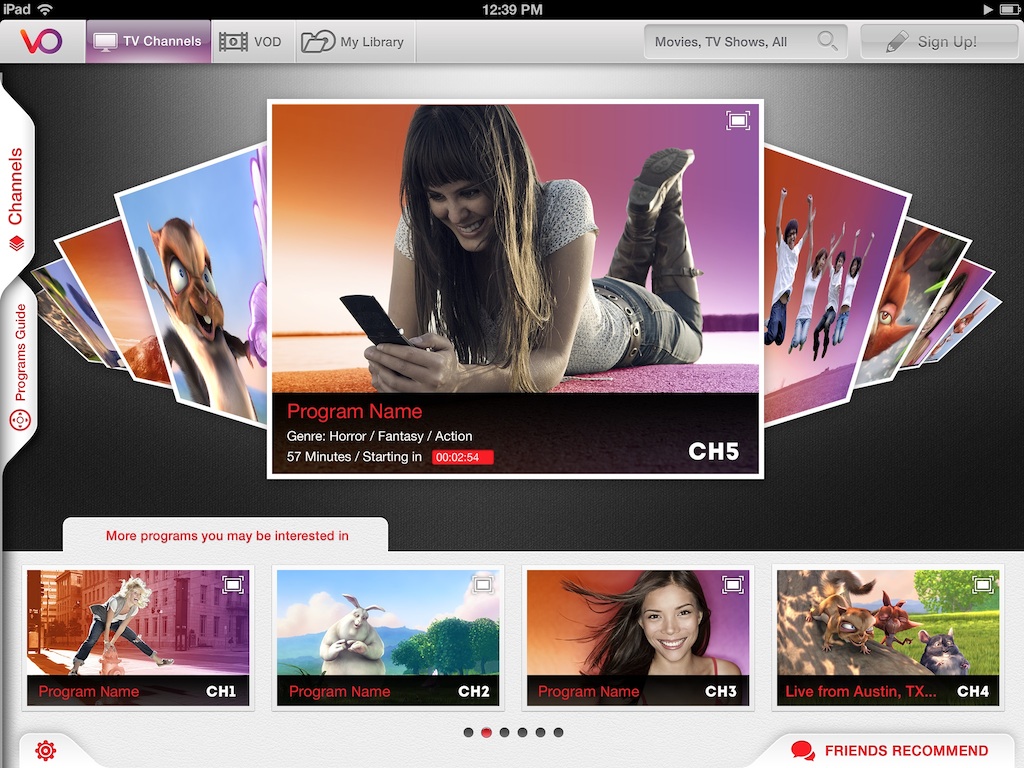Open the Live from Austin, TX CH4 thumbnail
Screen dimensions: 1024x768
(x=888, y=637)
